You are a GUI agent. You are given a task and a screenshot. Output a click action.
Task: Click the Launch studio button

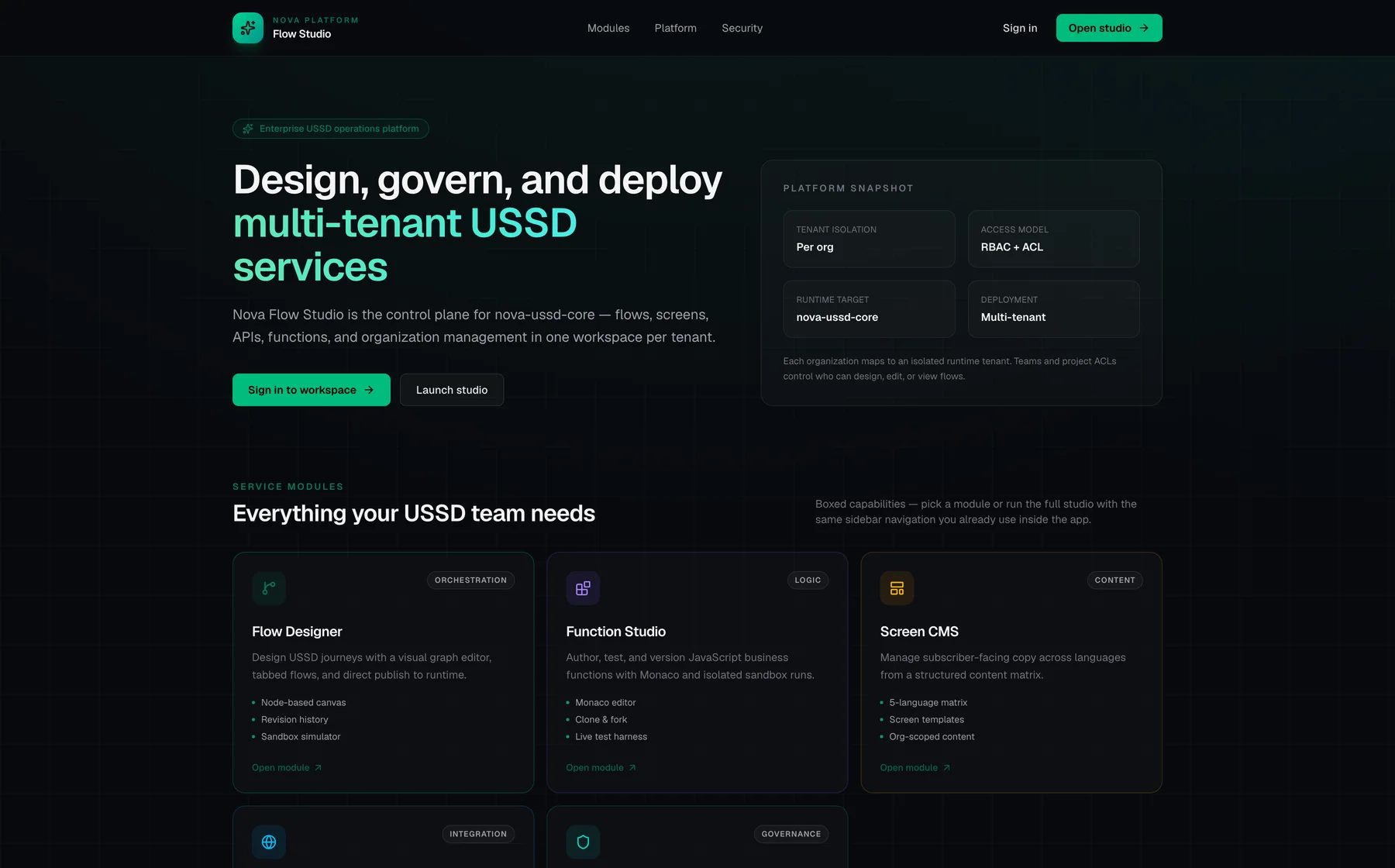(452, 390)
